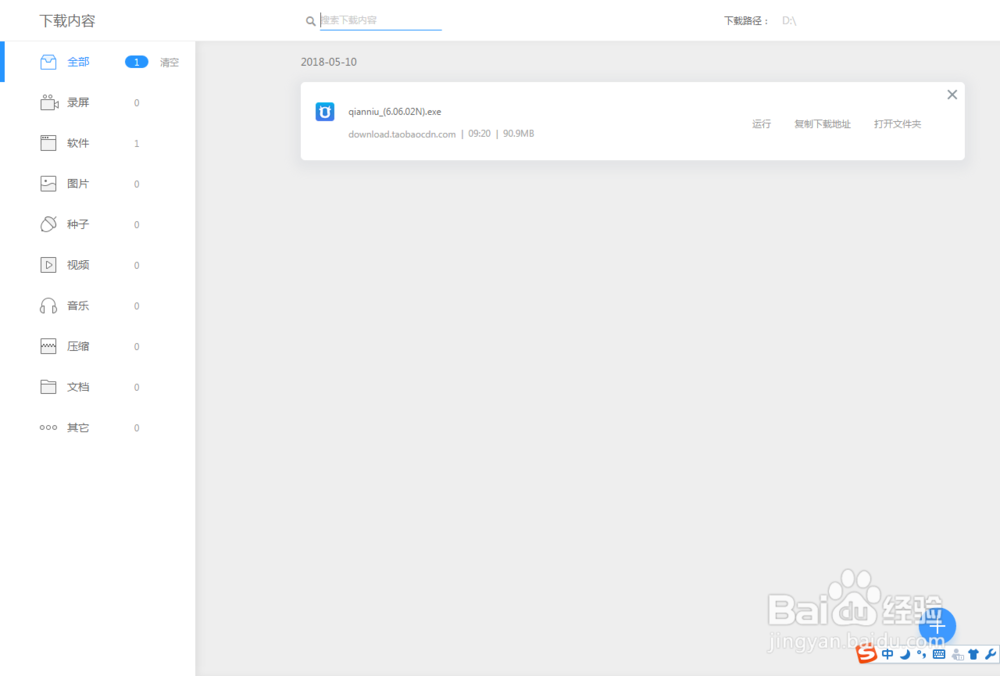
Task: Select the 视频 category label
Action: pyautogui.click(x=78, y=265)
